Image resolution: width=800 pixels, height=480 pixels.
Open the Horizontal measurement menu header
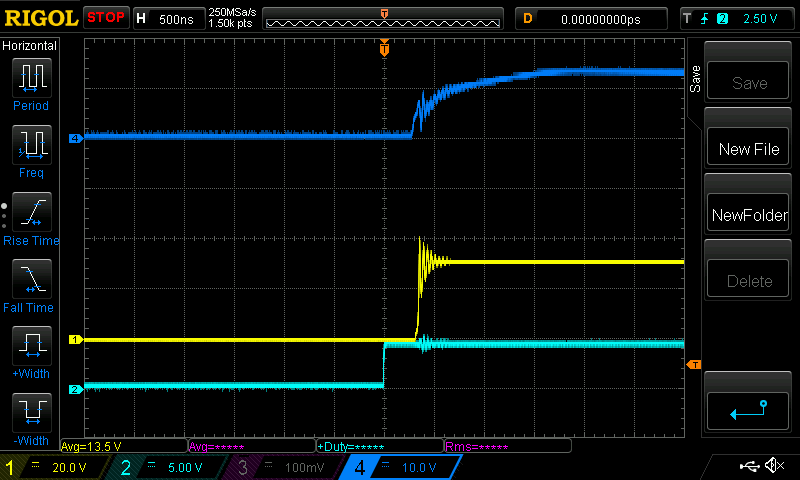point(30,46)
